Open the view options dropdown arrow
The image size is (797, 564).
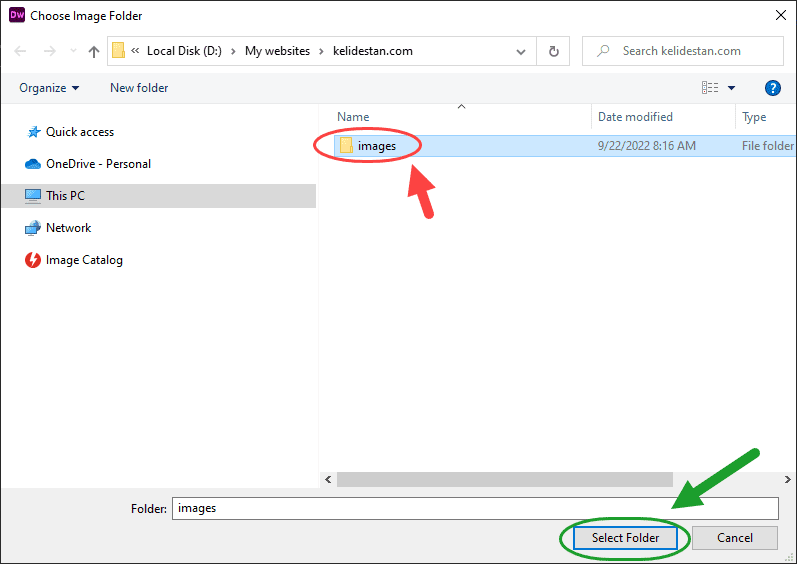(x=731, y=88)
